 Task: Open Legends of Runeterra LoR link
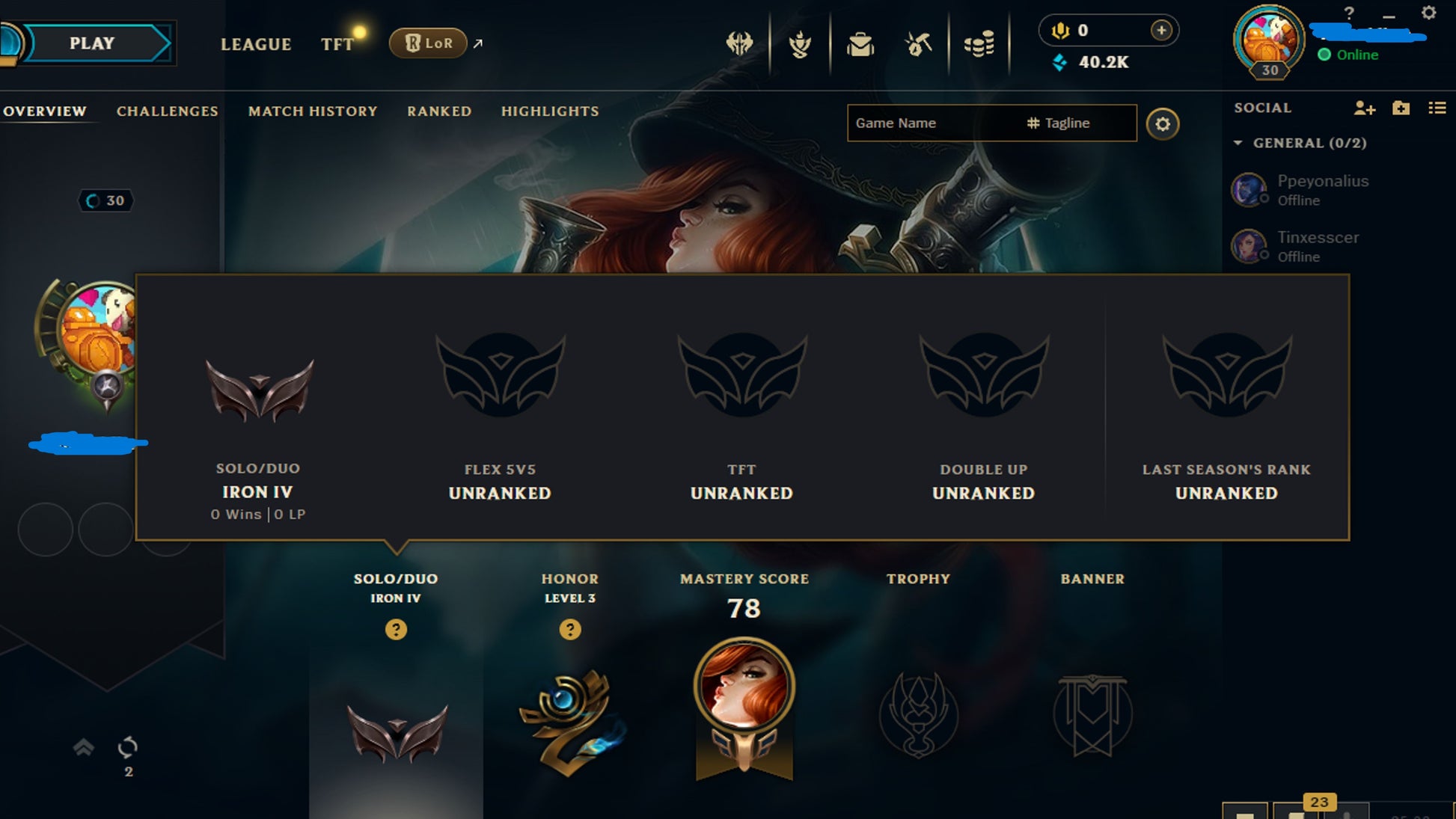tap(428, 43)
